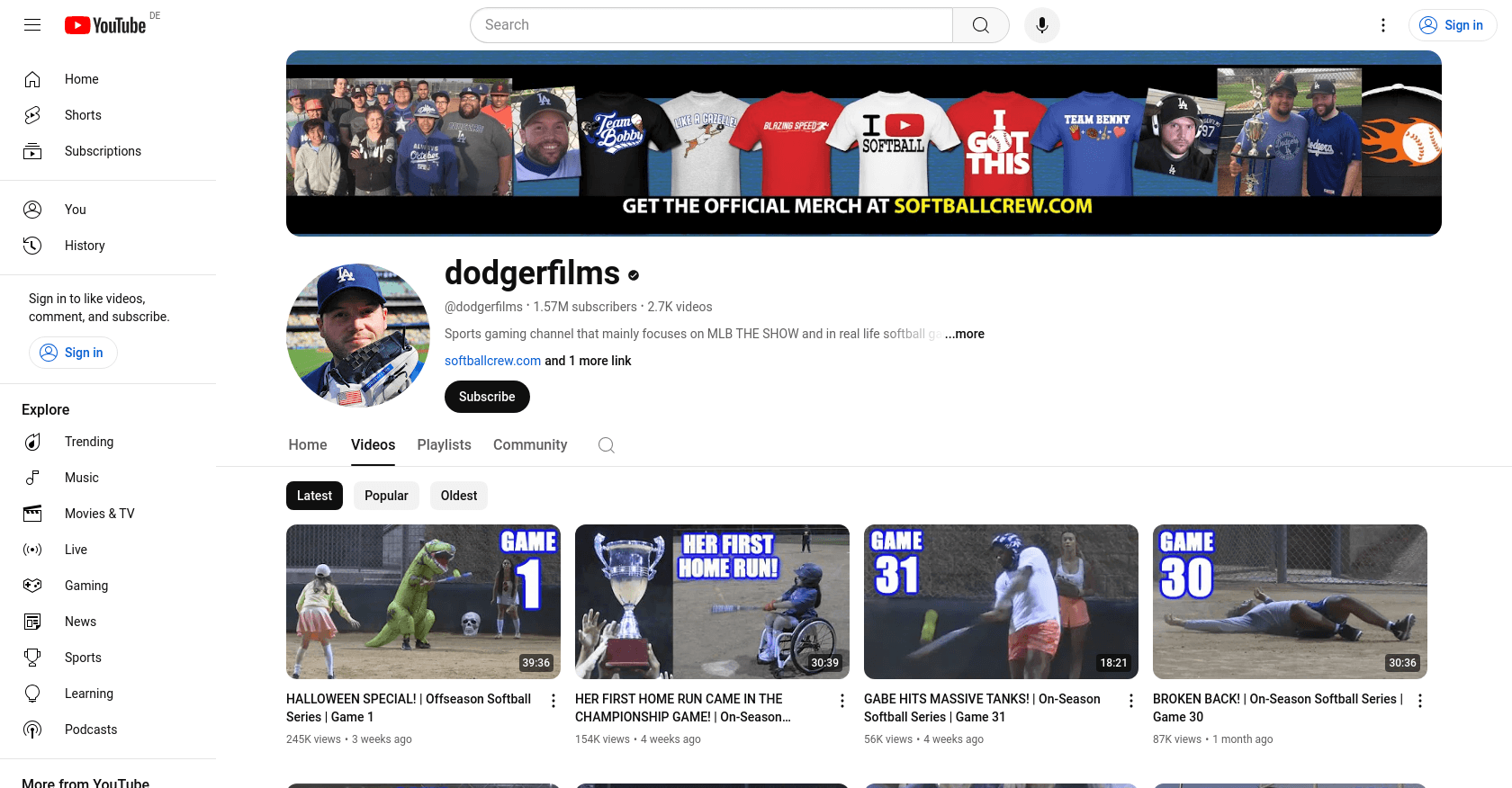The image size is (1512, 788).
Task: Open the softballcrew.com link
Action: 492,361
